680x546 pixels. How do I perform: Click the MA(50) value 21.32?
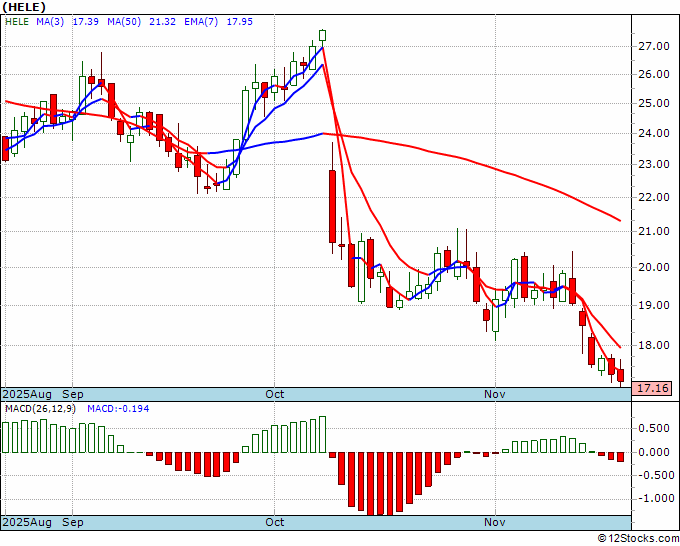[162, 22]
